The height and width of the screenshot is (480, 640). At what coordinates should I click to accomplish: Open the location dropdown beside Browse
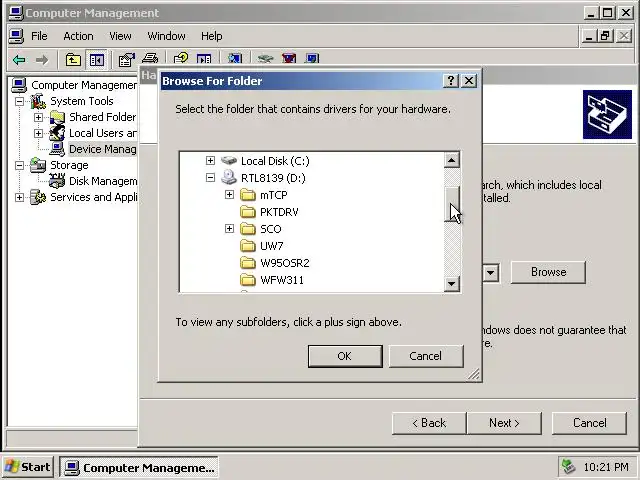[491, 272]
